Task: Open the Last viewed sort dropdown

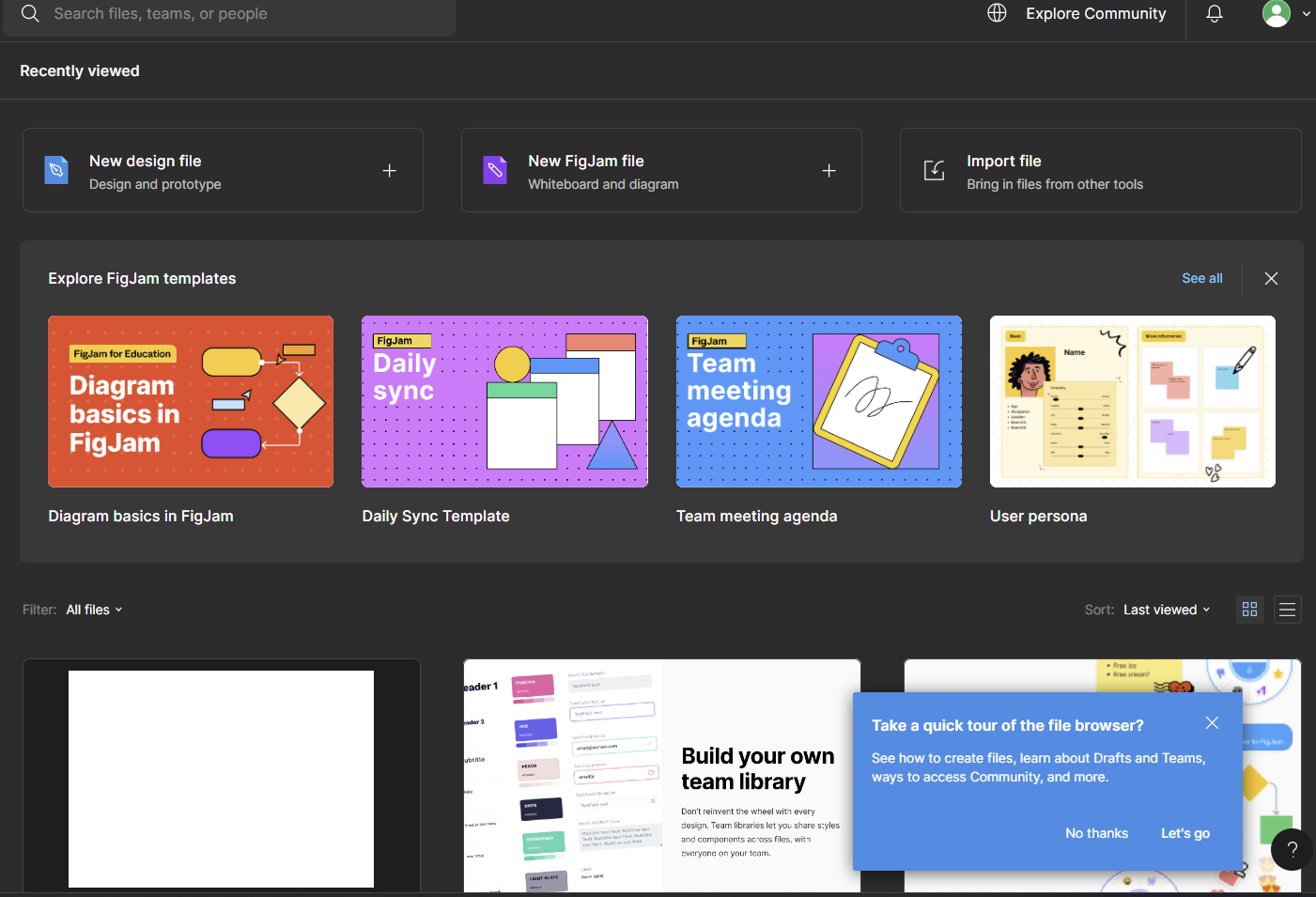Action: click(x=1167, y=610)
